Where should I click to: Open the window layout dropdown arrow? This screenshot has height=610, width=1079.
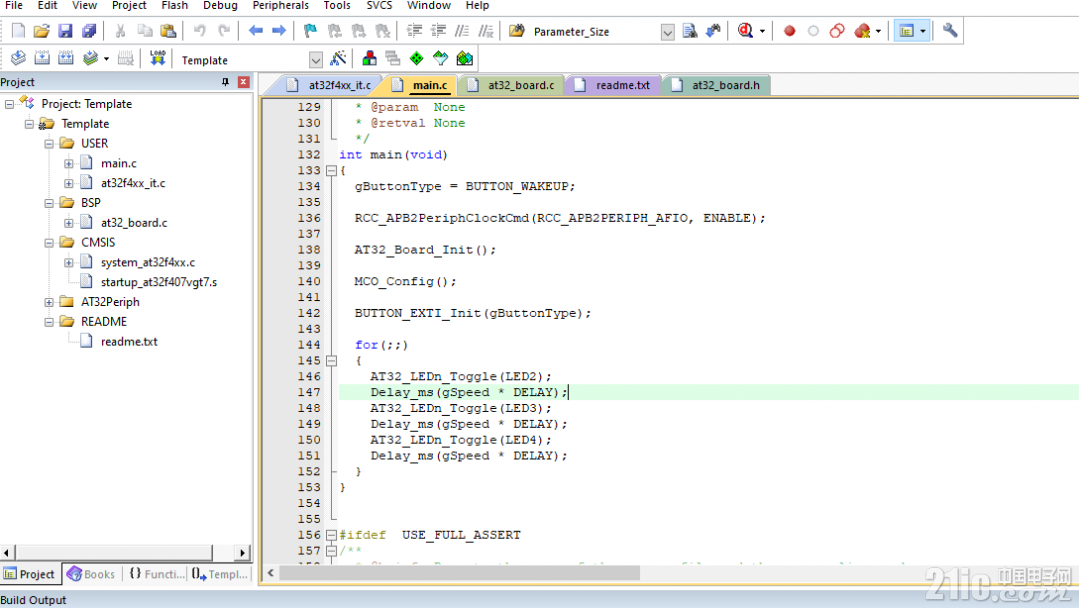[x=923, y=31]
